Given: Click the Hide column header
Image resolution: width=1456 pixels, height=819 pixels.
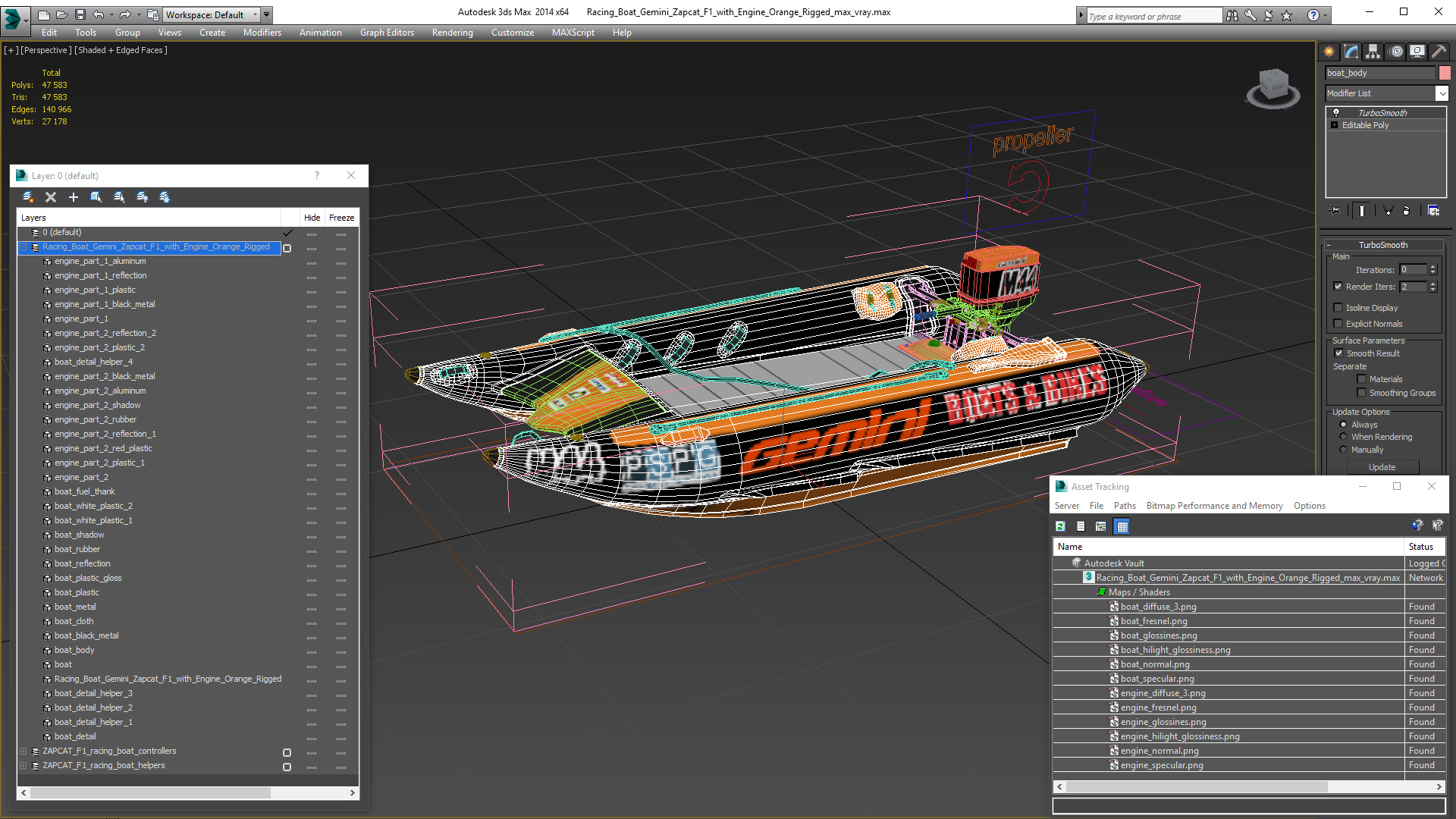Looking at the screenshot, I should click(312, 218).
